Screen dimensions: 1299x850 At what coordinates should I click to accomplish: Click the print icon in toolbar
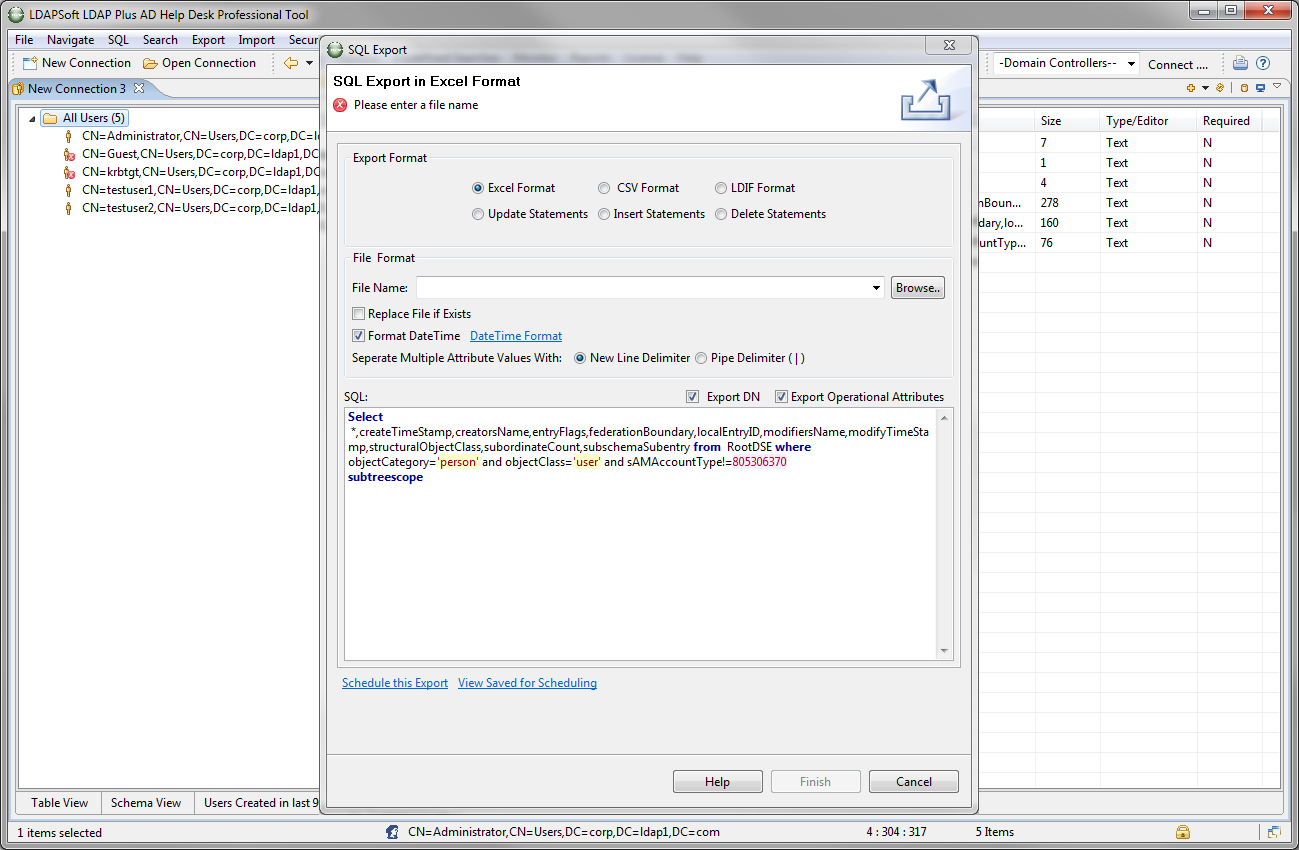[x=1240, y=63]
